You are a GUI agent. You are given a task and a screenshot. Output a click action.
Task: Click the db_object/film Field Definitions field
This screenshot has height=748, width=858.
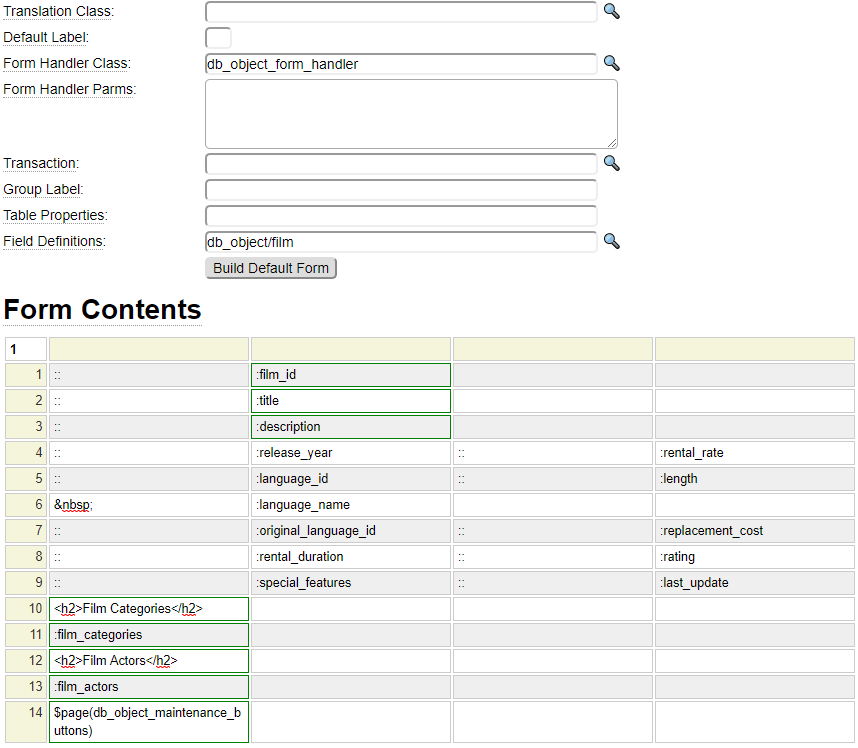pyautogui.click(x=400, y=242)
